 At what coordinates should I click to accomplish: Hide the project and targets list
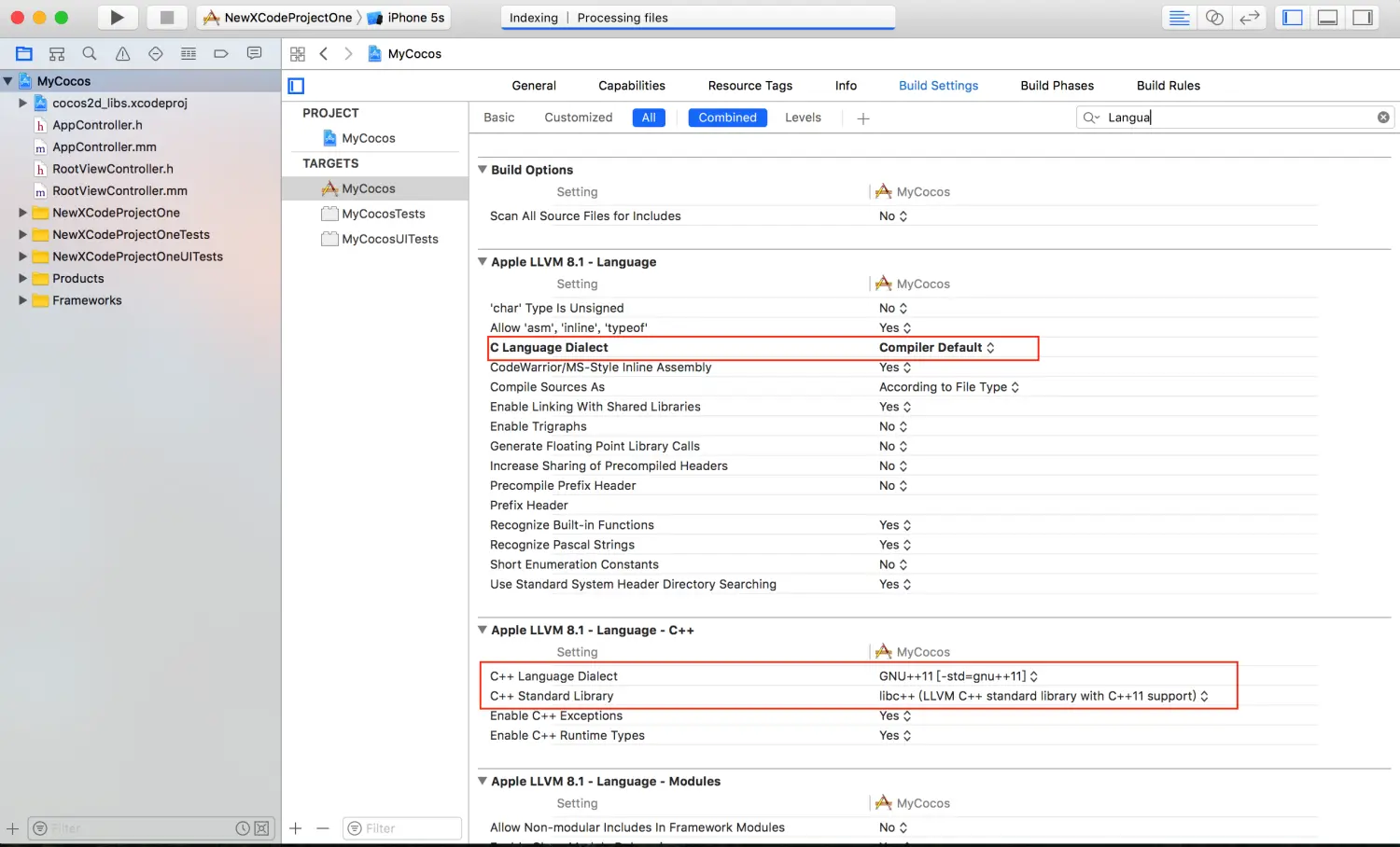pyautogui.click(x=296, y=86)
